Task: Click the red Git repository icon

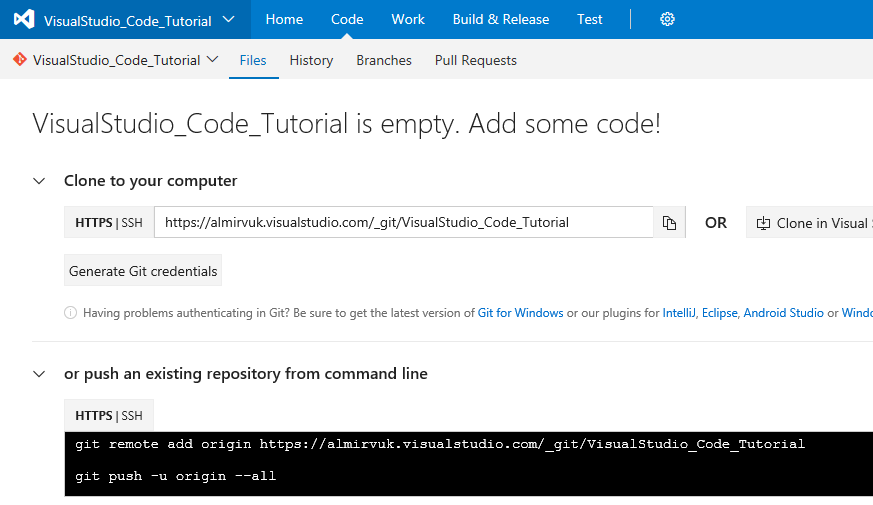Action: pos(20,59)
